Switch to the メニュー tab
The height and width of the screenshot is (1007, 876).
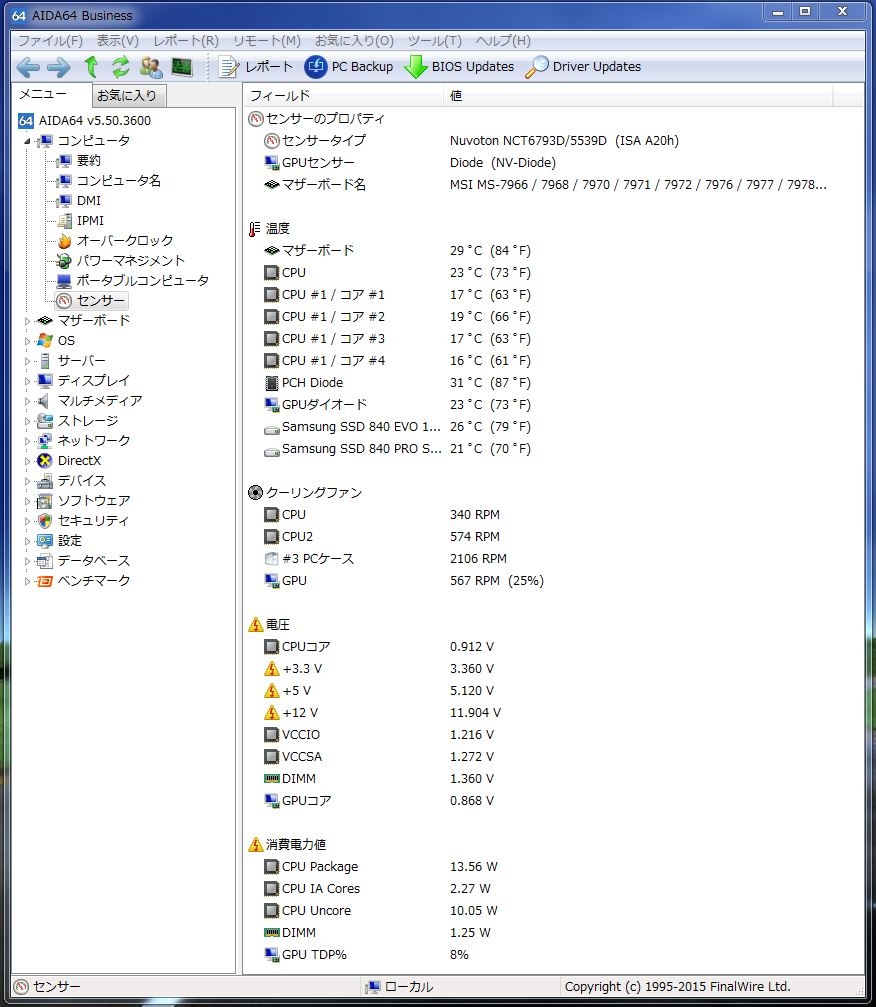pyautogui.click(x=51, y=94)
